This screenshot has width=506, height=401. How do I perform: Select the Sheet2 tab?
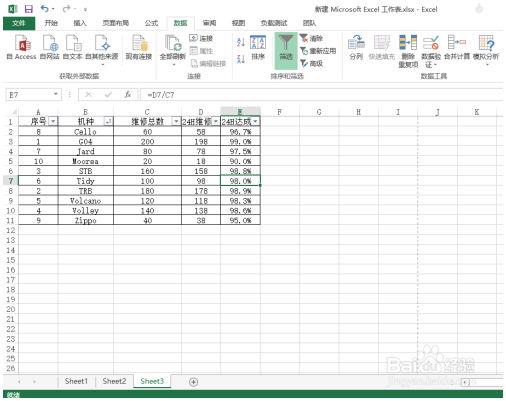pos(114,381)
